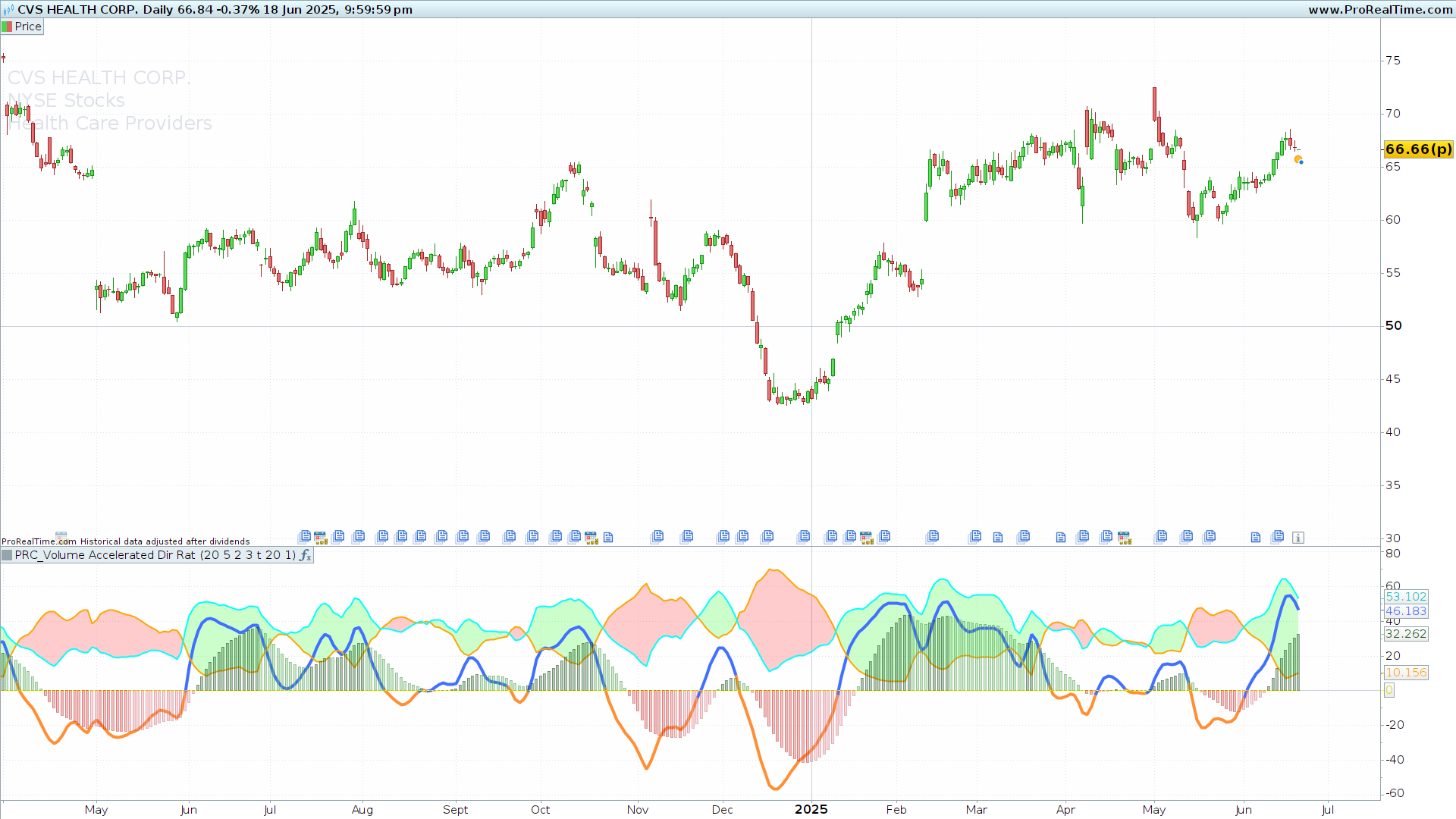Click the 10.156 orange indicator value
1456x819 pixels.
click(x=1406, y=673)
